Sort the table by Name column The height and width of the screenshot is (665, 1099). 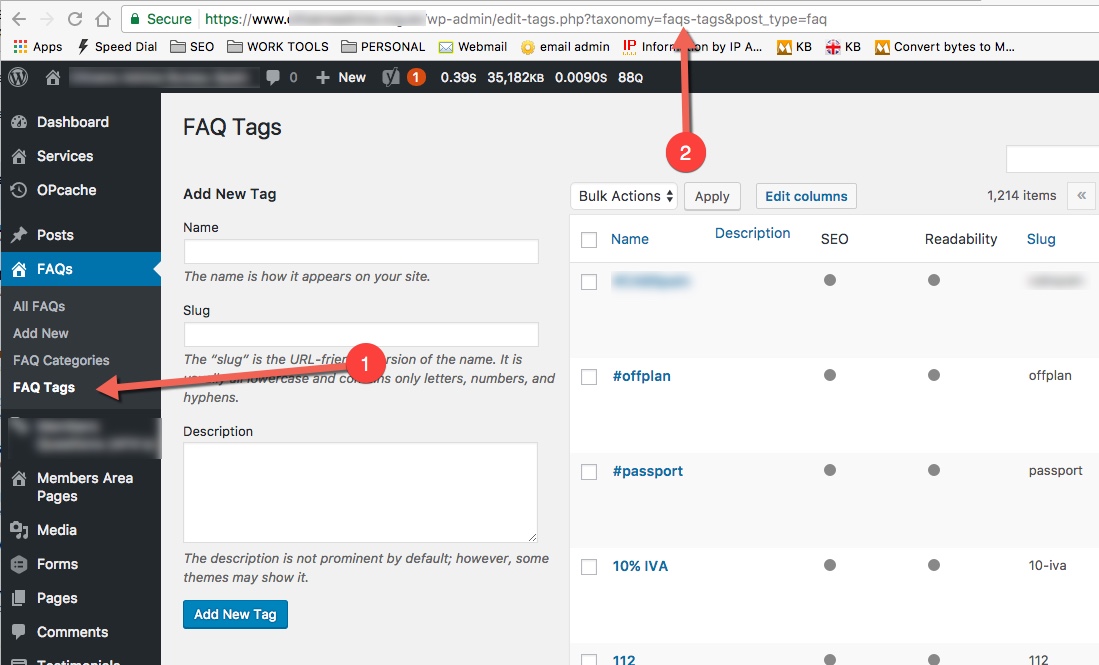pyautogui.click(x=629, y=239)
